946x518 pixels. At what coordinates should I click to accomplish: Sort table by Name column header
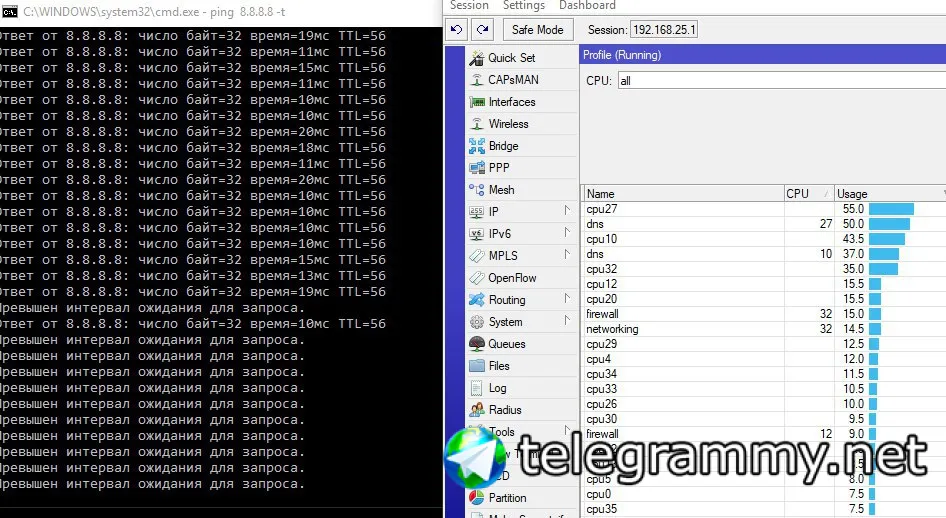(684, 194)
